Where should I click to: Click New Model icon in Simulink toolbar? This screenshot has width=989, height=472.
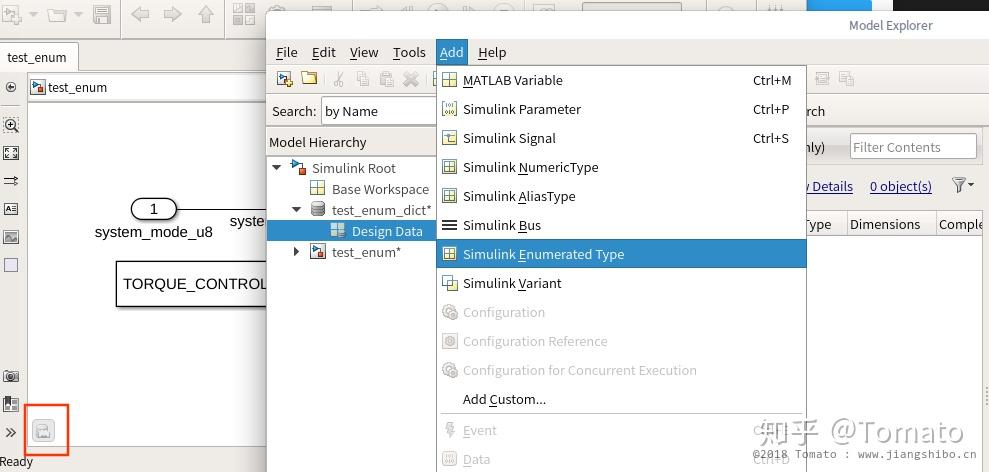pos(13,13)
